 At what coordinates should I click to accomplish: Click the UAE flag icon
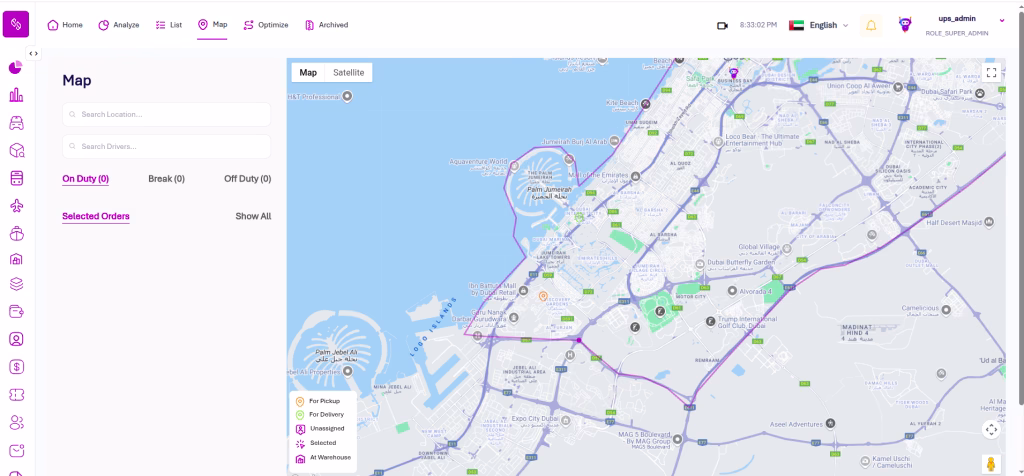point(796,25)
